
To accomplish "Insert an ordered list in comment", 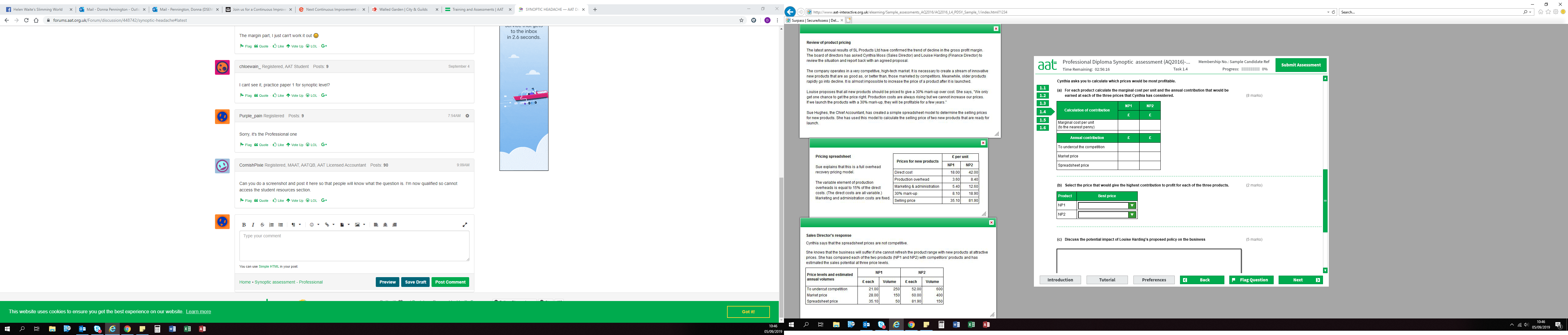I will (x=271, y=225).
